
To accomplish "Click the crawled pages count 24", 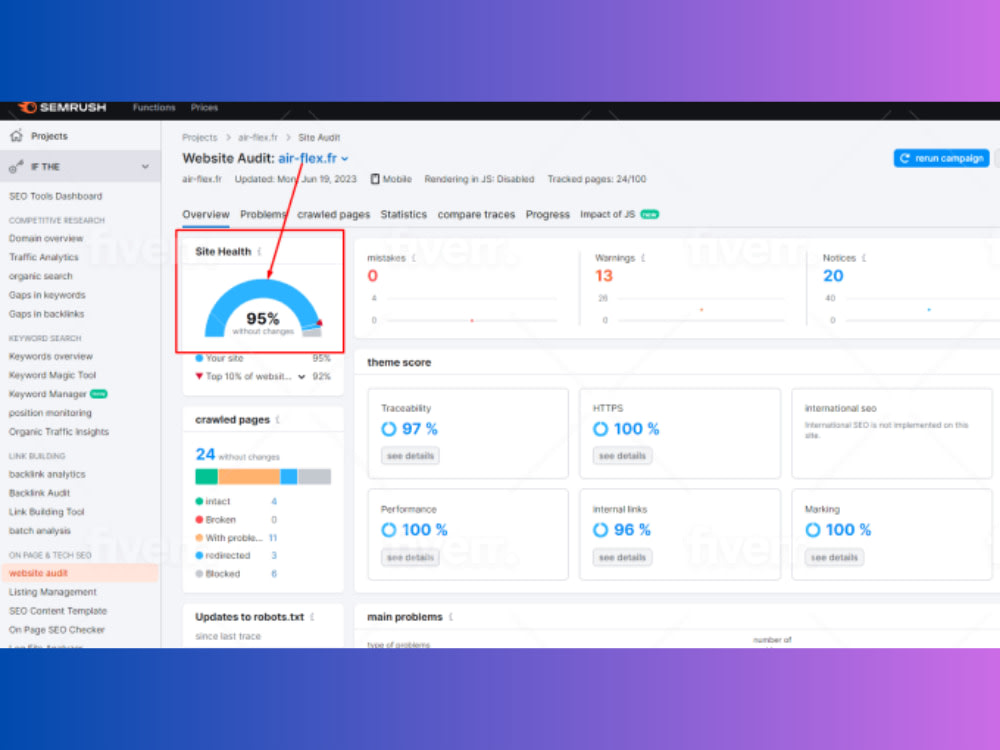I will click(x=205, y=454).
